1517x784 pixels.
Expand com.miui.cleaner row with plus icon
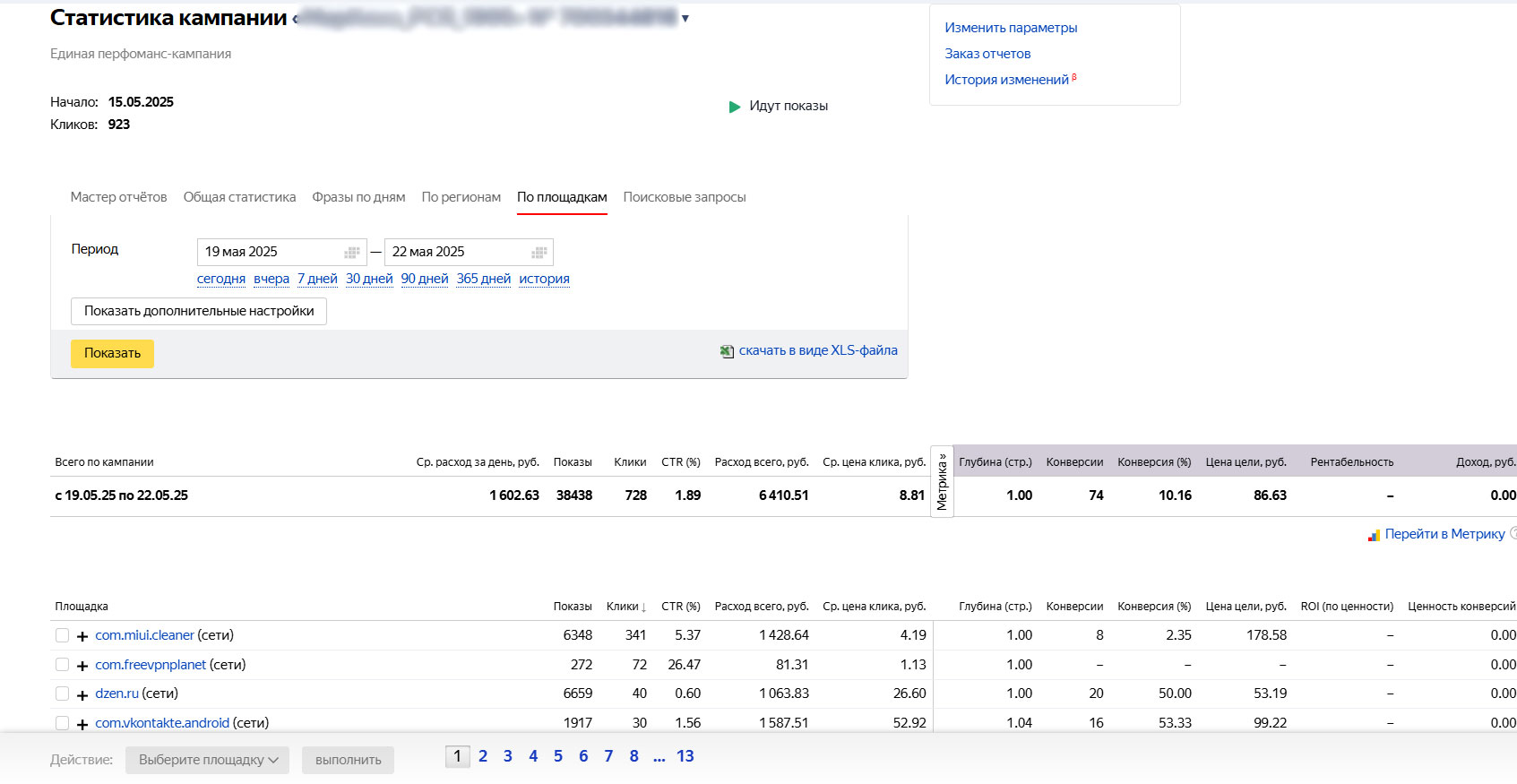[x=82, y=636]
